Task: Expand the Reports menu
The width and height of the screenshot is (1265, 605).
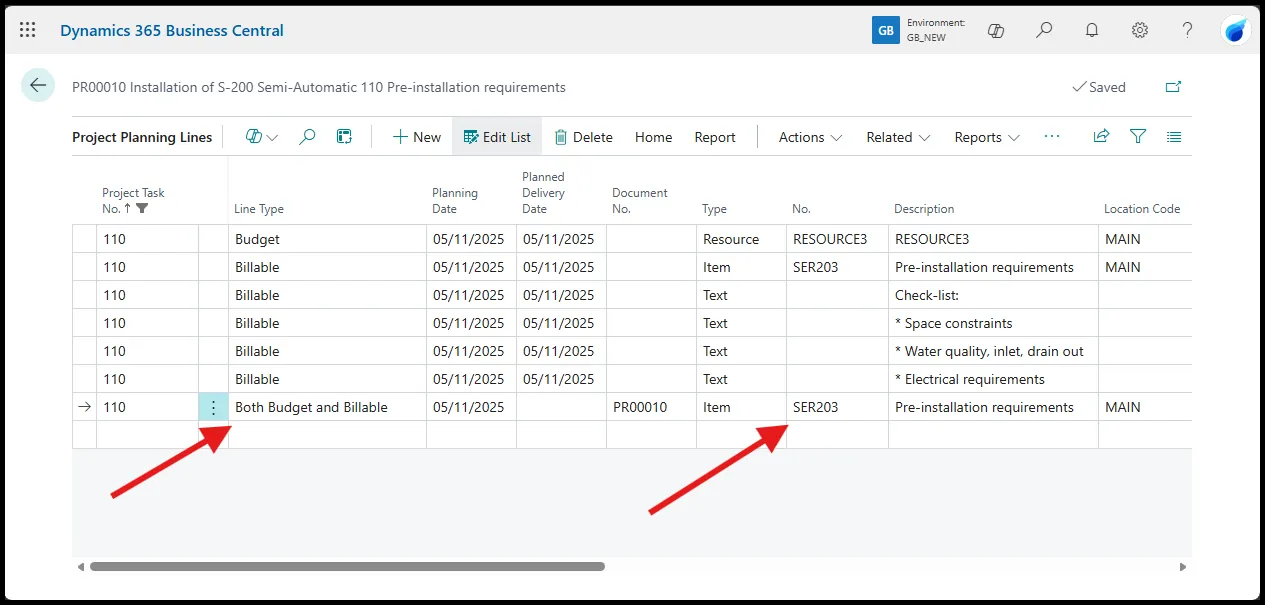Action: (x=987, y=137)
